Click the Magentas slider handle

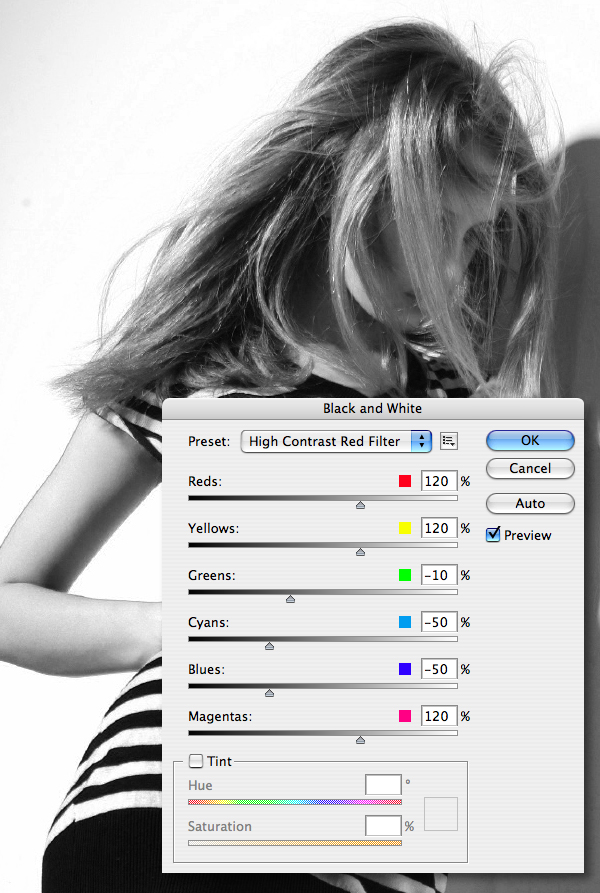click(x=360, y=740)
